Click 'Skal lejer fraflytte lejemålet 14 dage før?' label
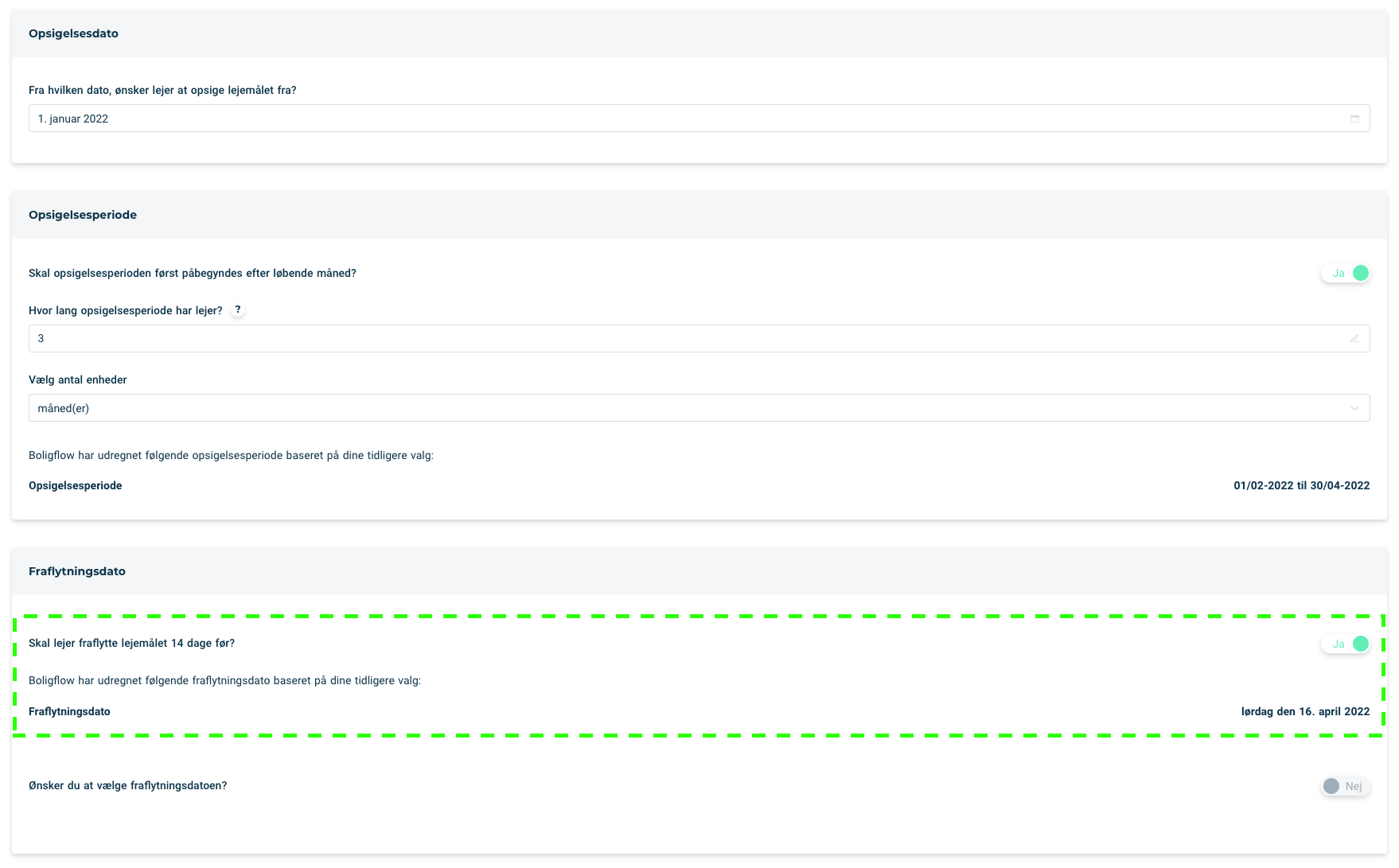 pos(131,643)
